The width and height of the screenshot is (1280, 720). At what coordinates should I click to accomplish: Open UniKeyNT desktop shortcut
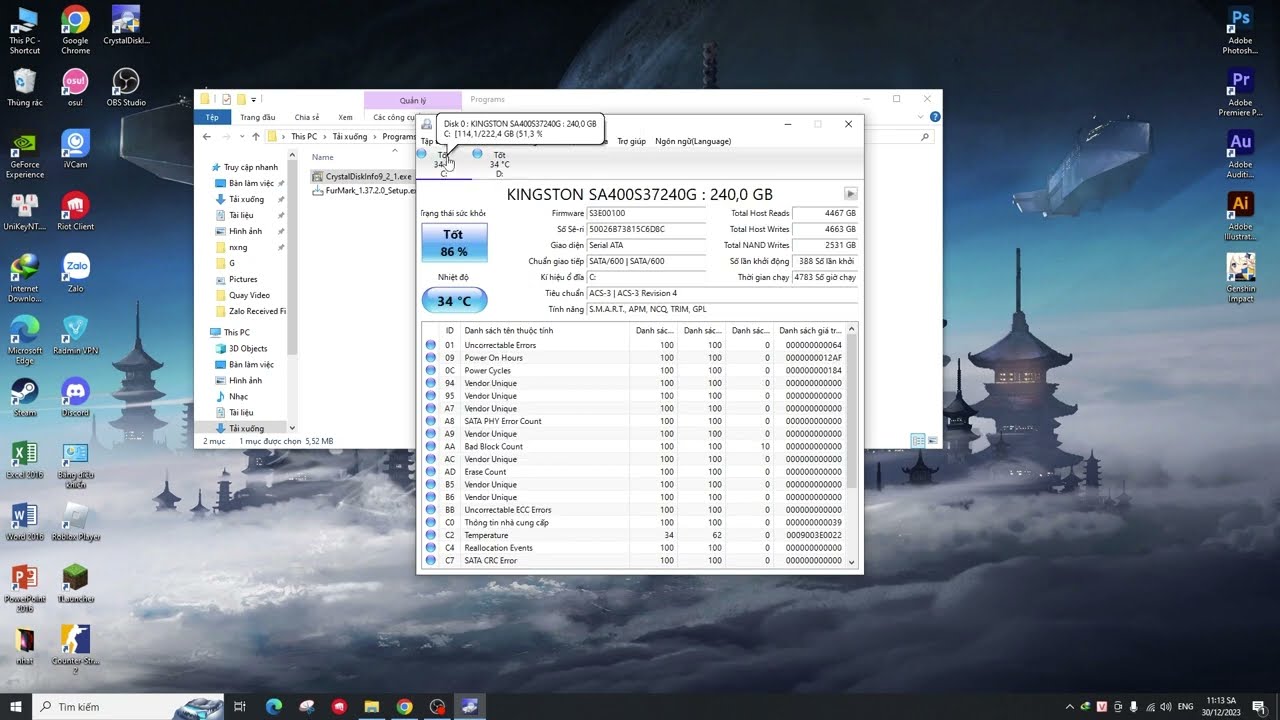[x=25, y=212]
